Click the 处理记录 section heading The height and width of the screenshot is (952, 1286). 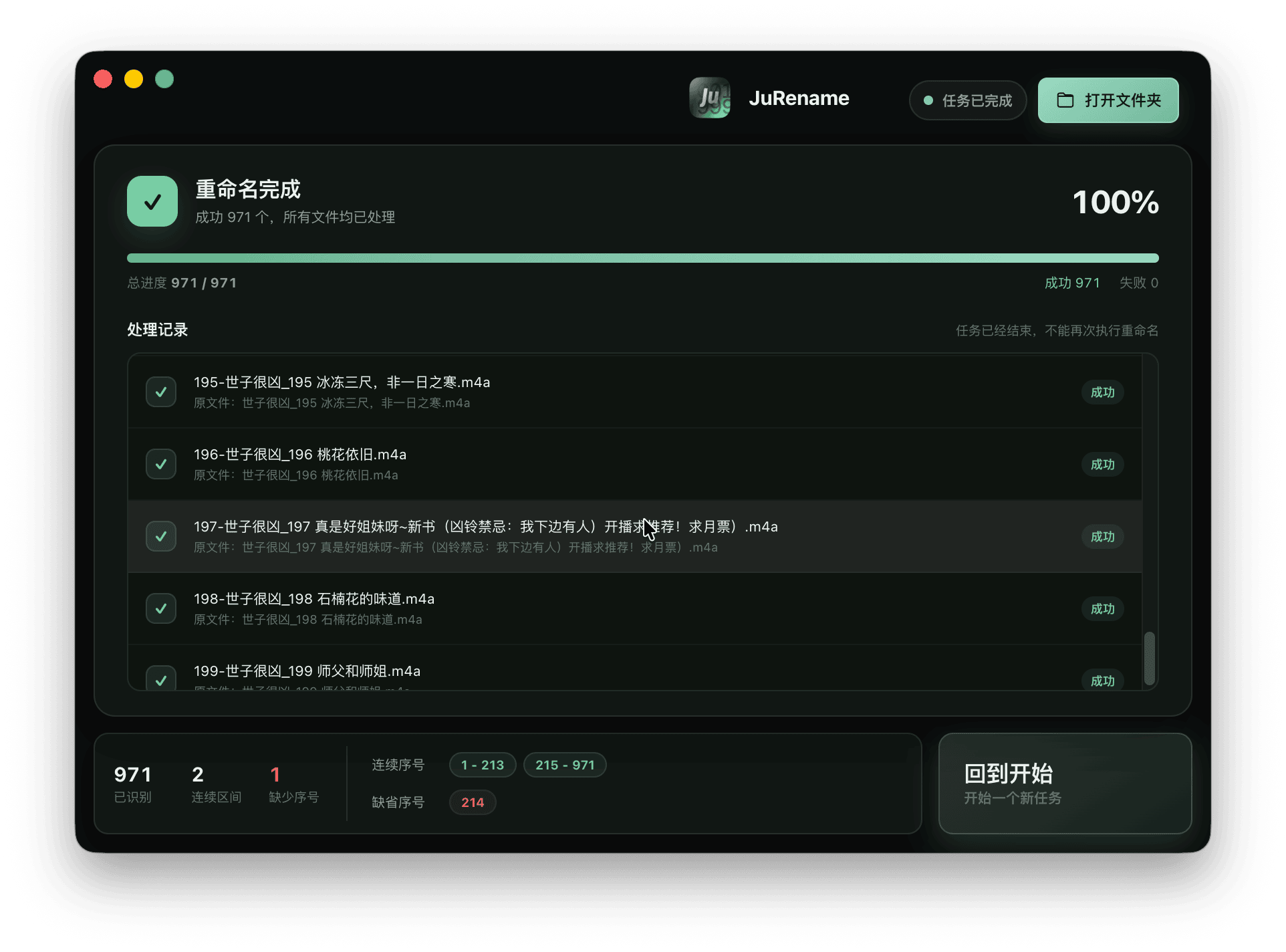(x=158, y=330)
